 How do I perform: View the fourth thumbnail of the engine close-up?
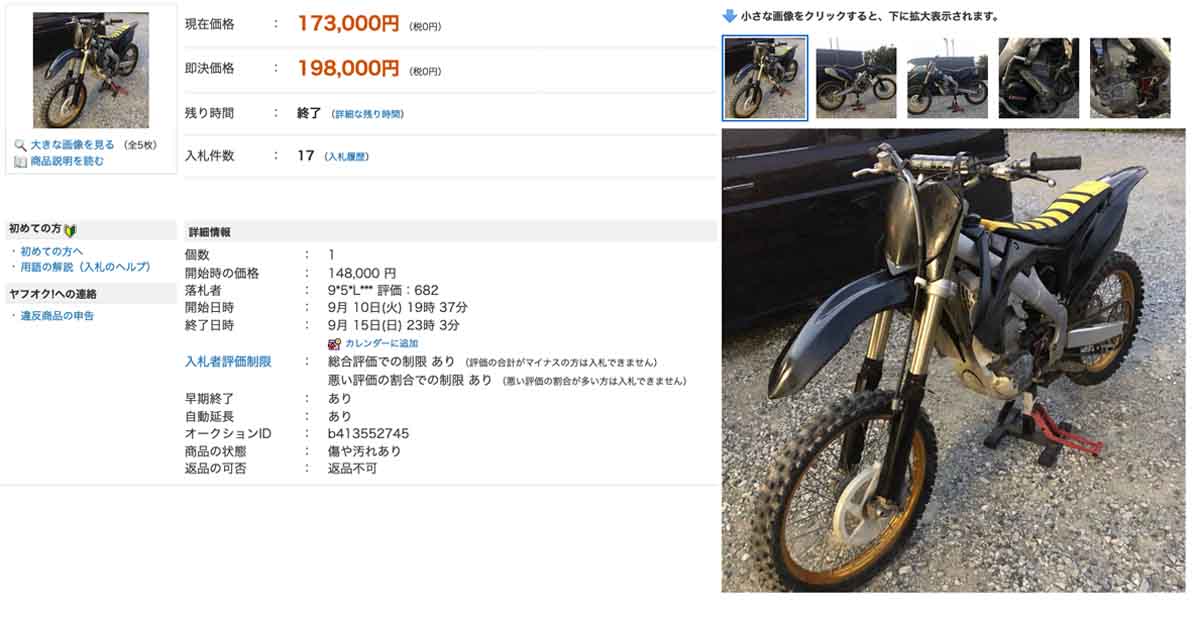[x=1039, y=78]
